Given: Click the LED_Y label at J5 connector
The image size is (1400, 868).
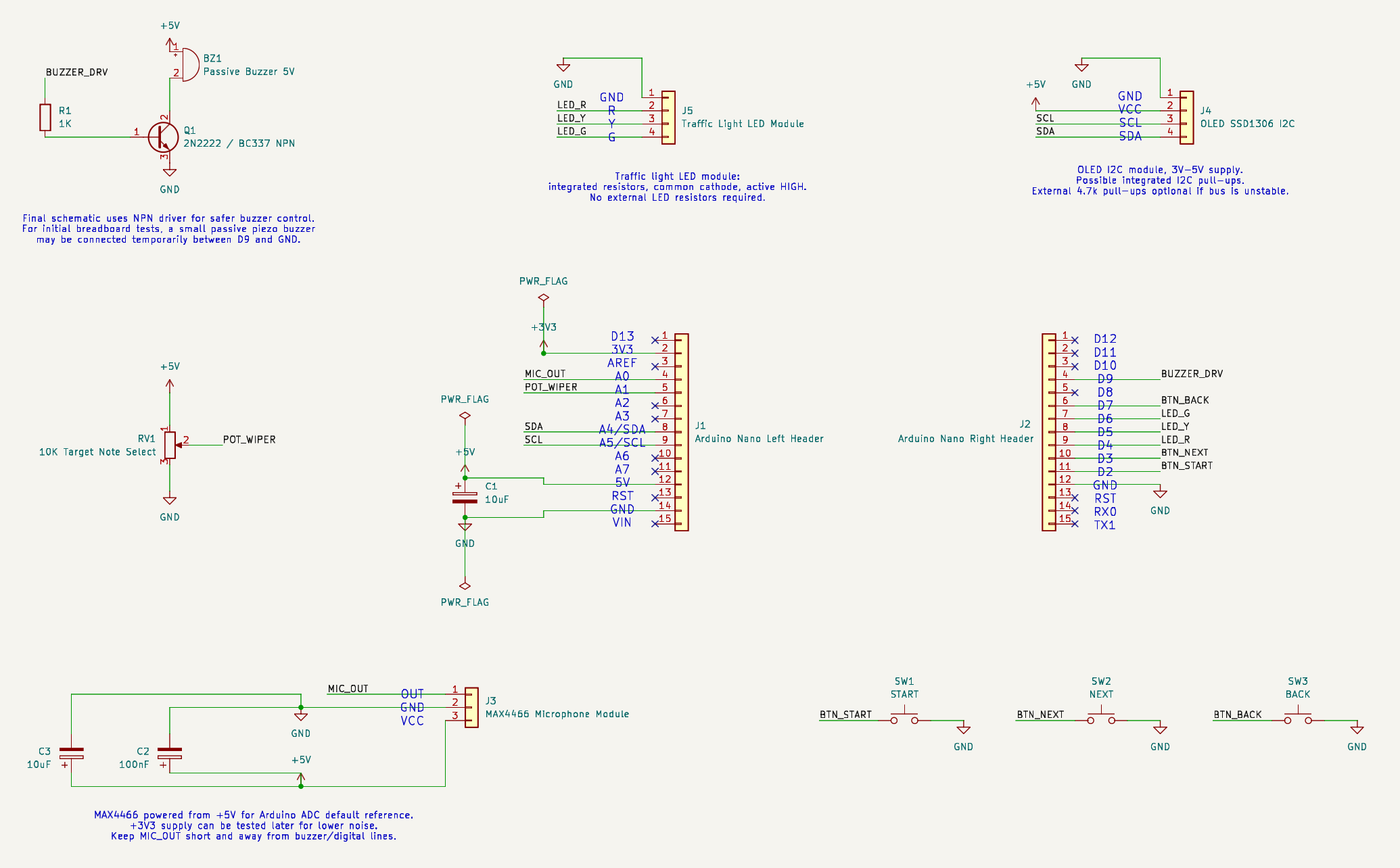Looking at the screenshot, I should pos(571,118).
